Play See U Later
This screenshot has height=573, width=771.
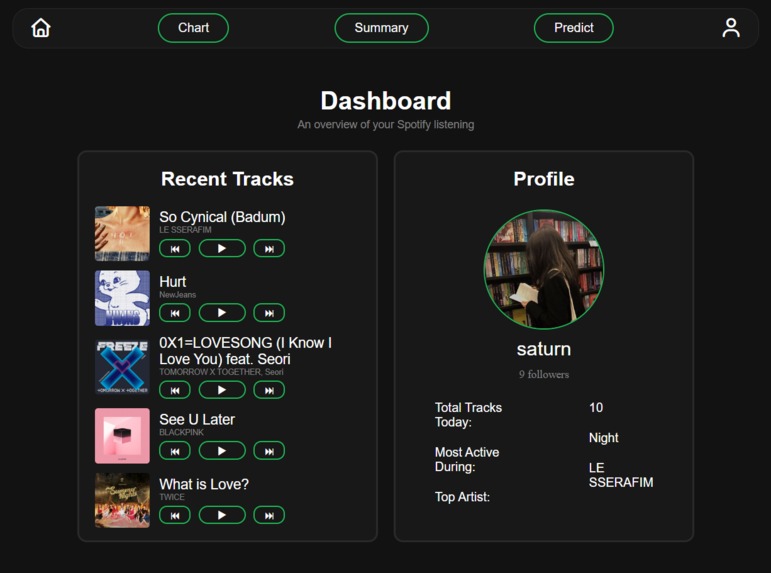pos(222,451)
